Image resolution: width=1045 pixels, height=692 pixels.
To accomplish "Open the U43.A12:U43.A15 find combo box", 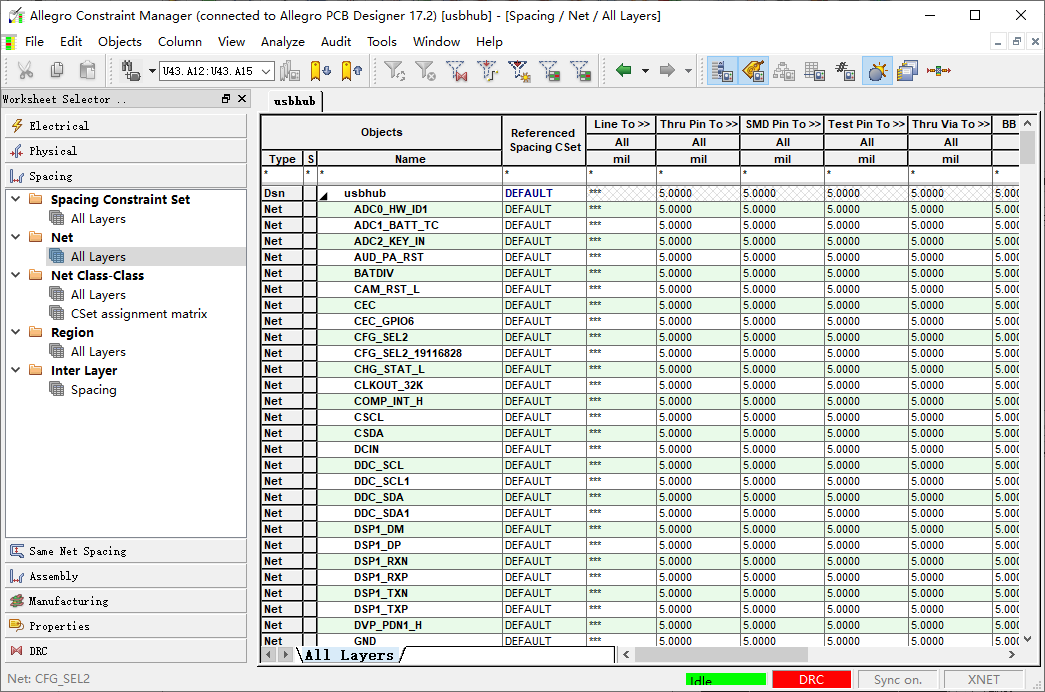I will (x=217, y=71).
